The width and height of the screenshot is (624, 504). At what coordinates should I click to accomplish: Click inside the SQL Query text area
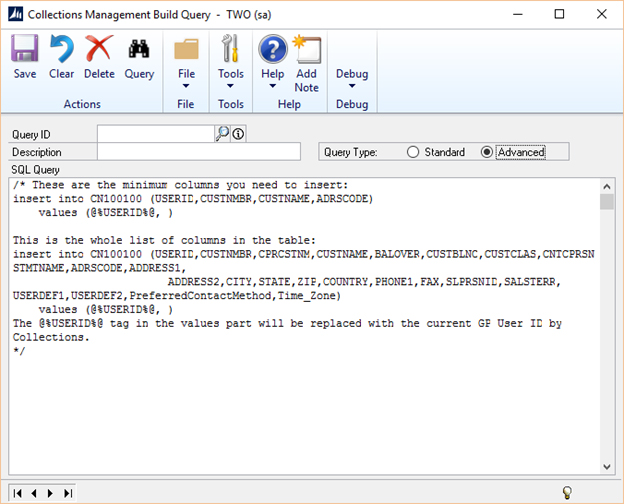point(304,326)
